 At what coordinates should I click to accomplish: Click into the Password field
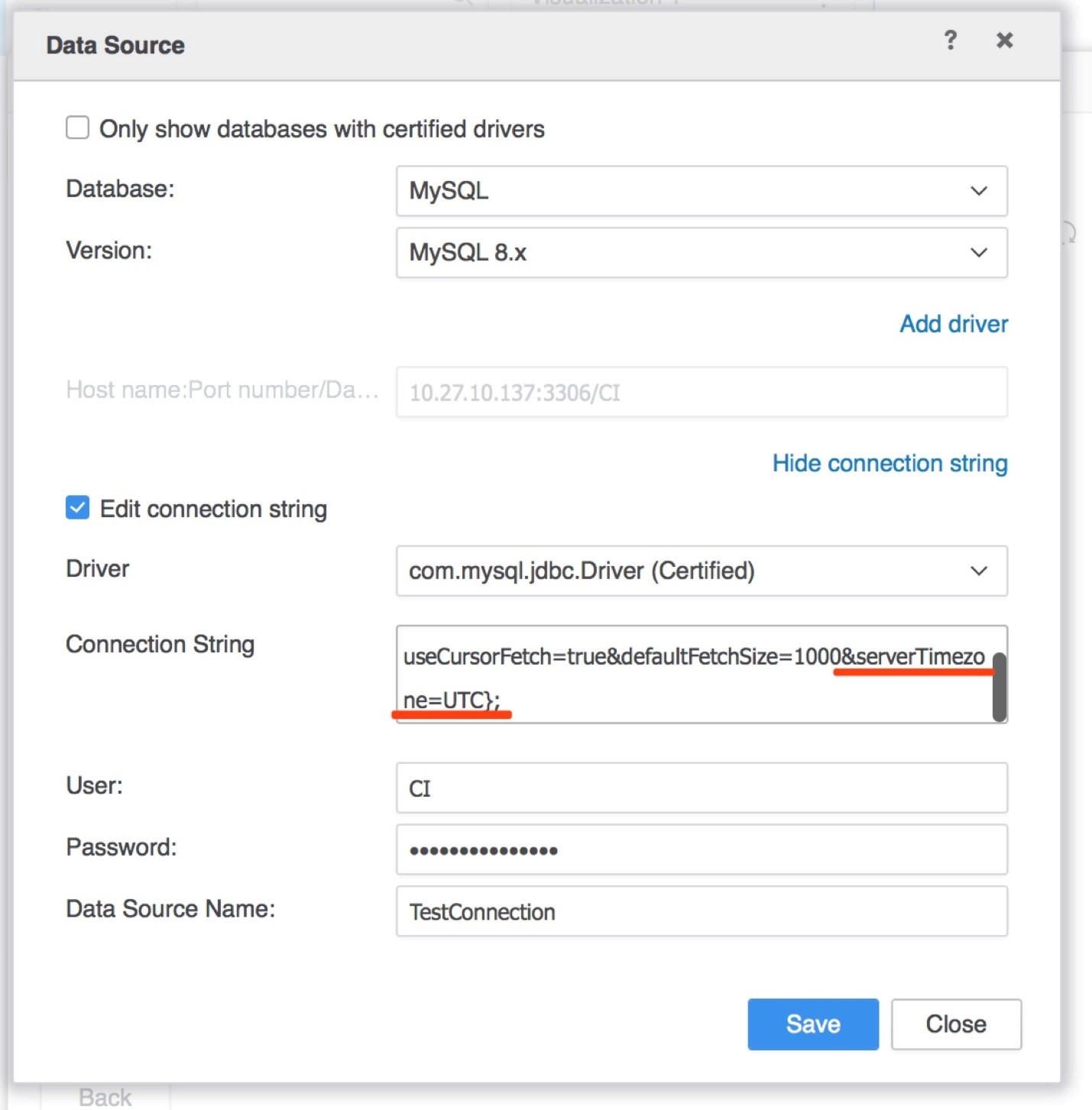coord(701,849)
